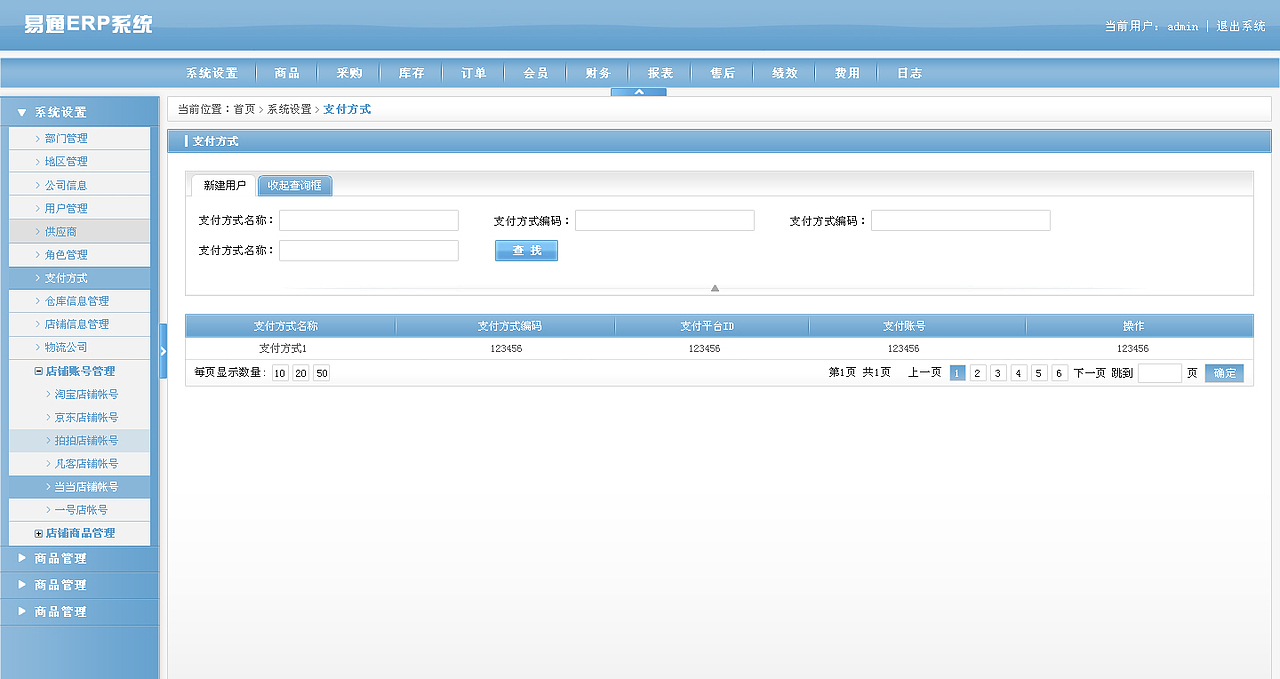The image size is (1280, 679).
Task: Go to page 2
Action: point(978,373)
